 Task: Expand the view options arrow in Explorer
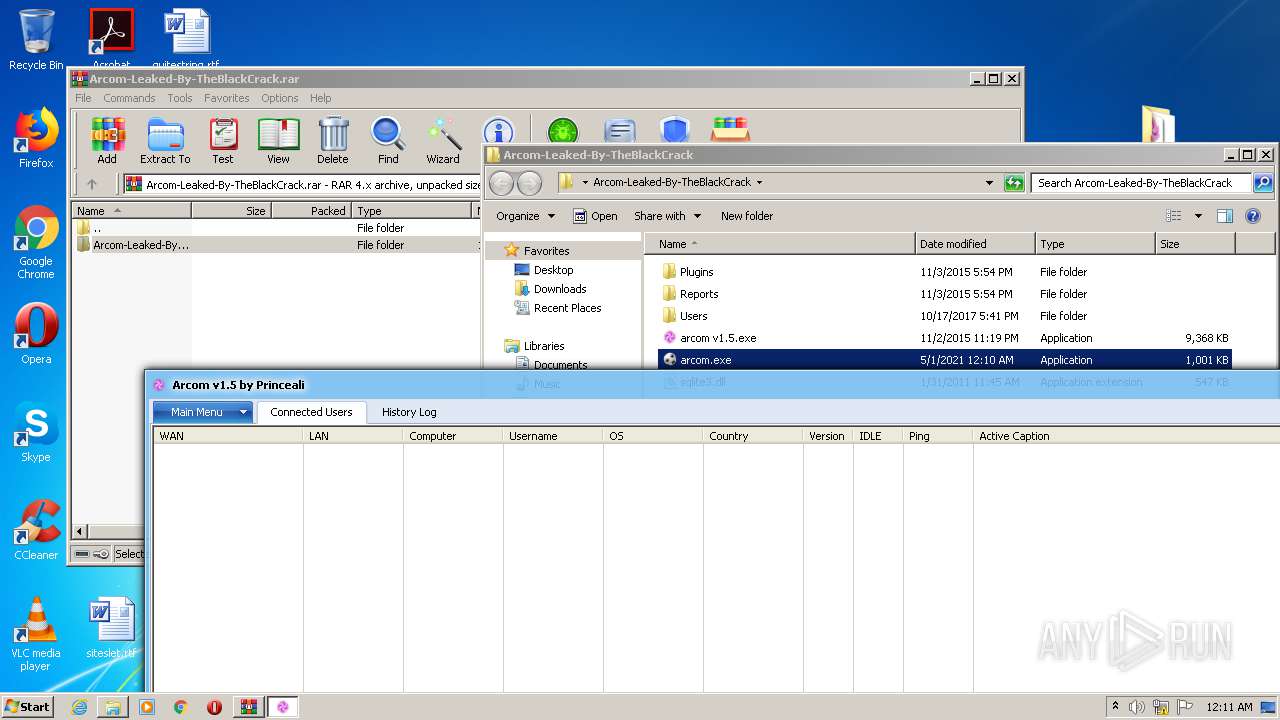1198,216
